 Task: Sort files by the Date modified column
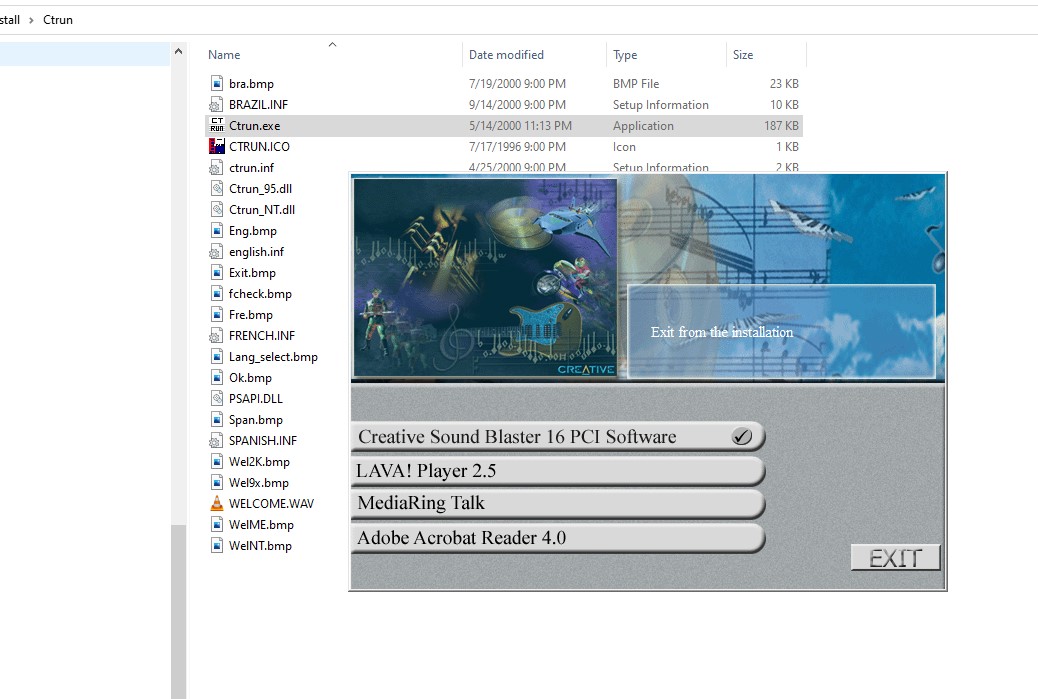506,55
